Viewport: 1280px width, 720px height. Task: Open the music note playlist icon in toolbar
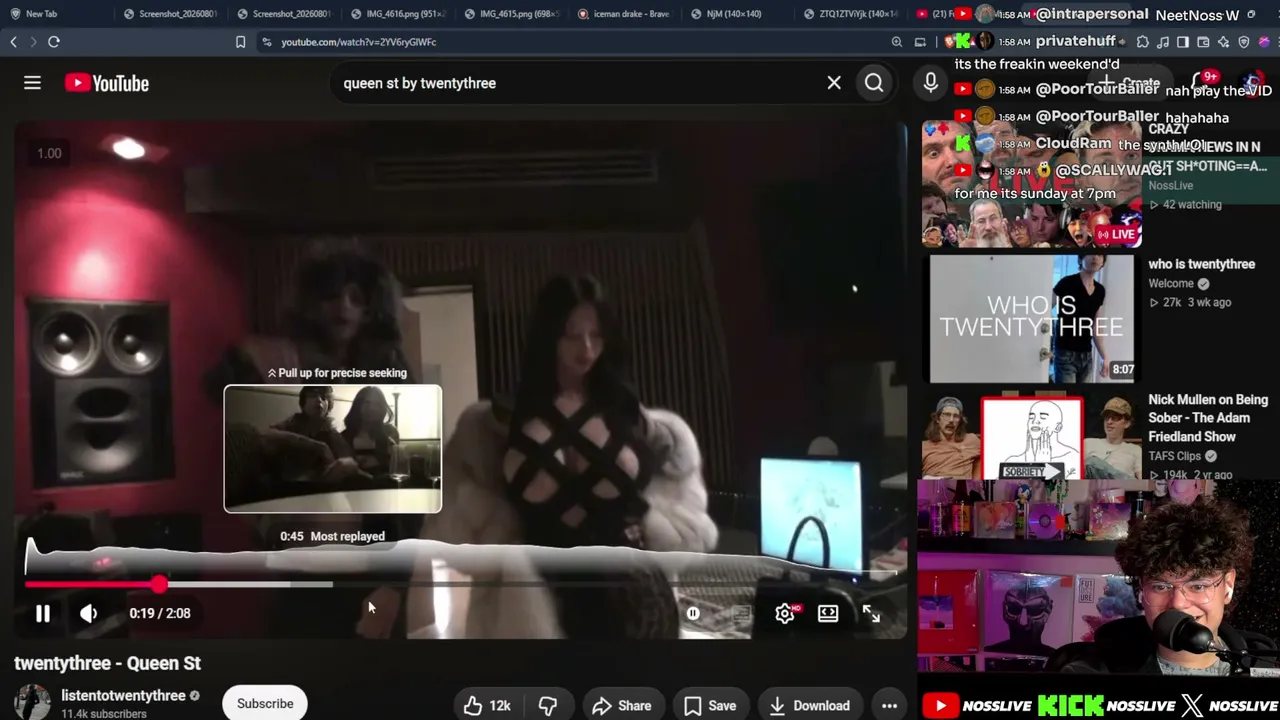pyautogui.click(x=1163, y=42)
